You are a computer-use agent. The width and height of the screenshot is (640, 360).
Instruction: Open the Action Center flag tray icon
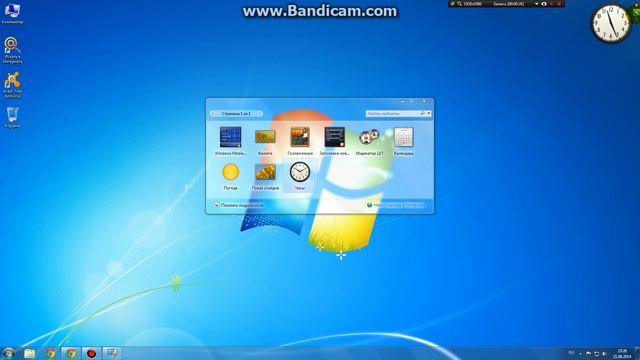point(588,353)
